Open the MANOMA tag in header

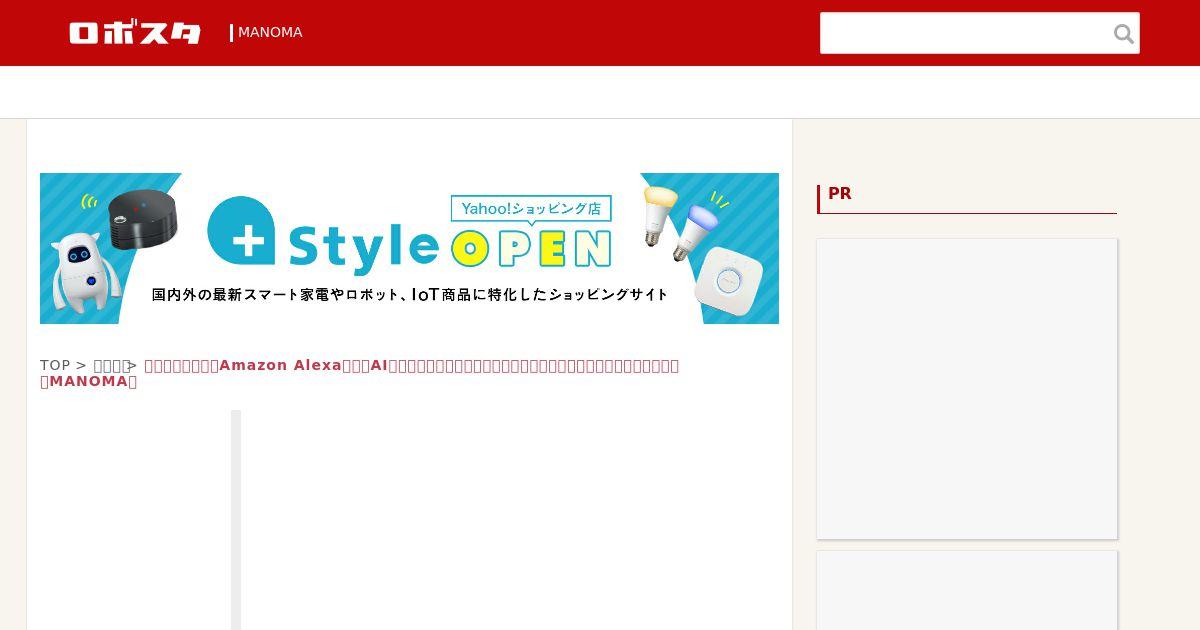(x=270, y=32)
